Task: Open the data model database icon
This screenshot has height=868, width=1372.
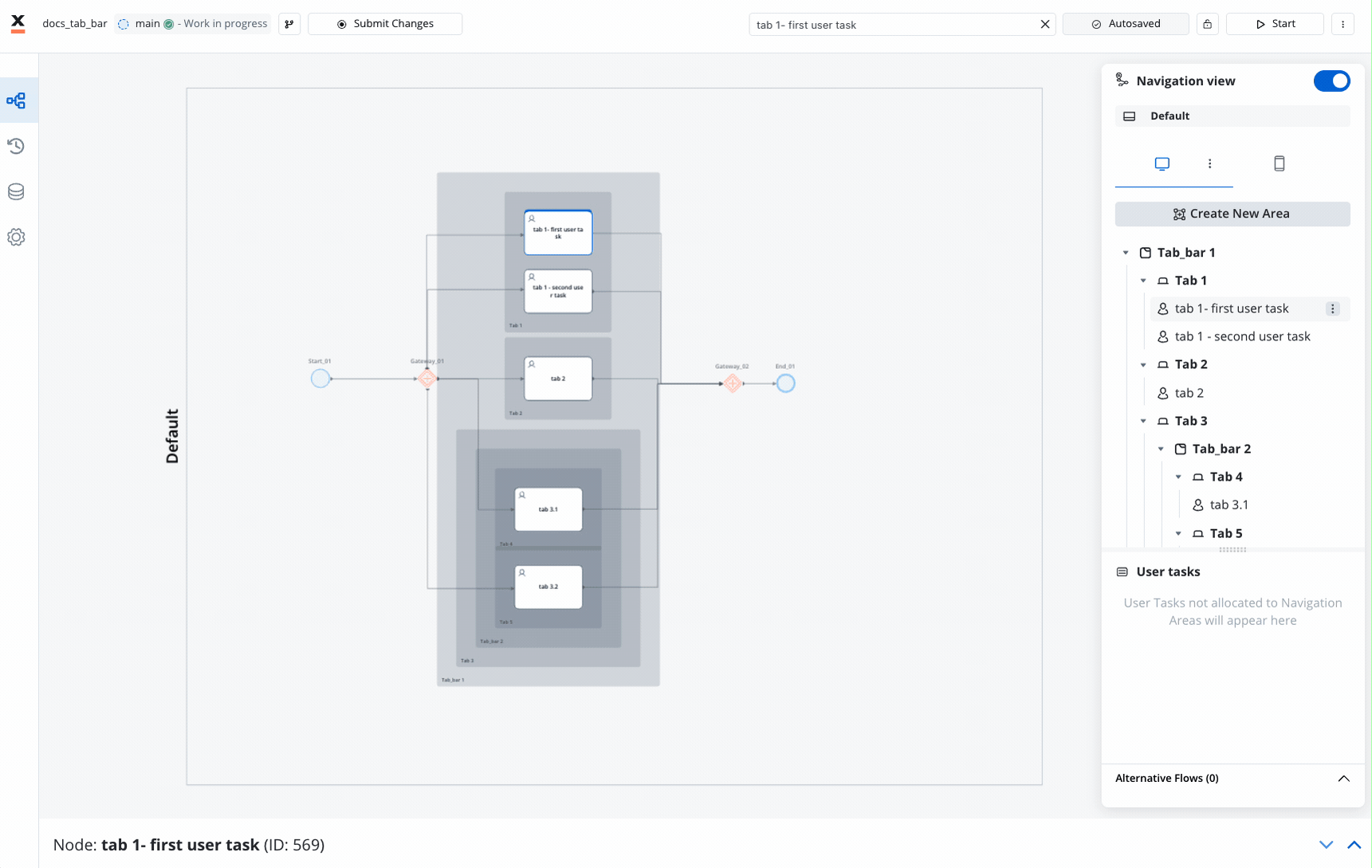Action: [16, 191]
